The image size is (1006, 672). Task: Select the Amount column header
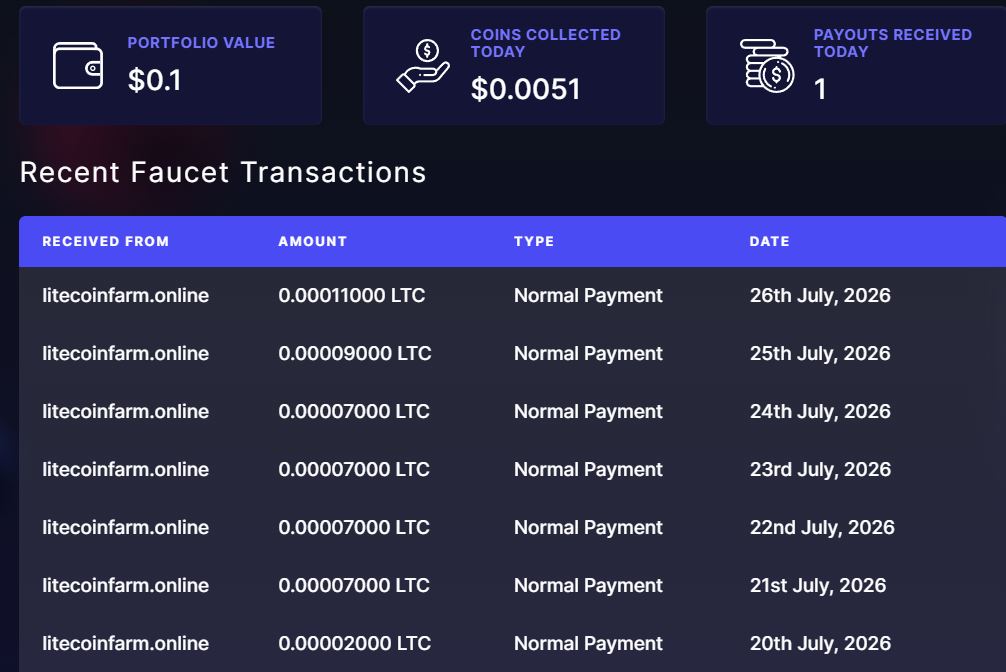[x=312, y=241]
